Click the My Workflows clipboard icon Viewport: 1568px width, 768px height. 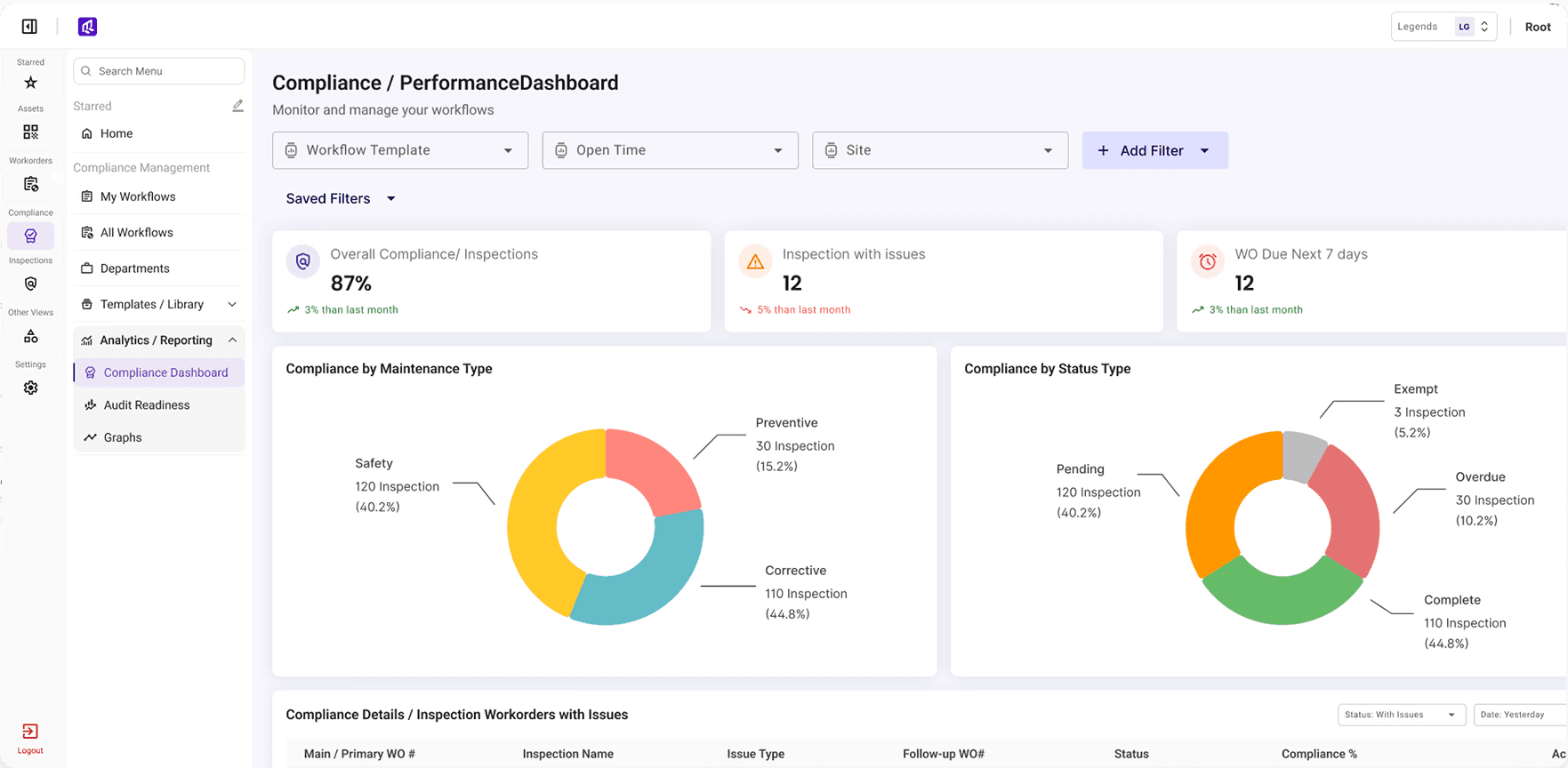pos(87,196)
